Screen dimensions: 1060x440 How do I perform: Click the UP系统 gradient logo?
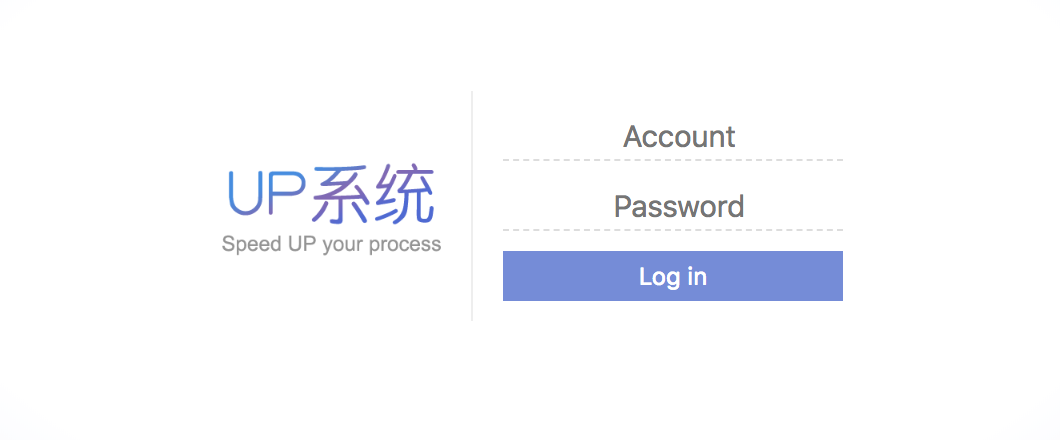(x=331, y=195)
